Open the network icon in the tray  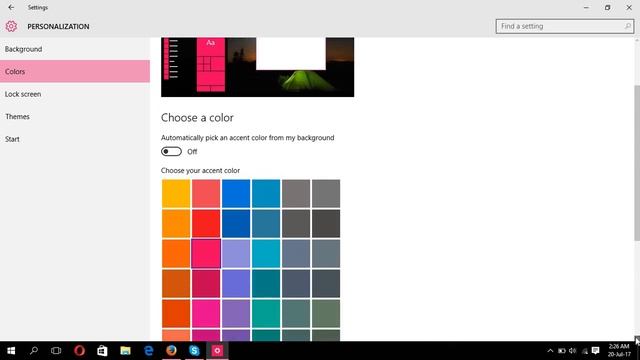(x=584, y=351)
